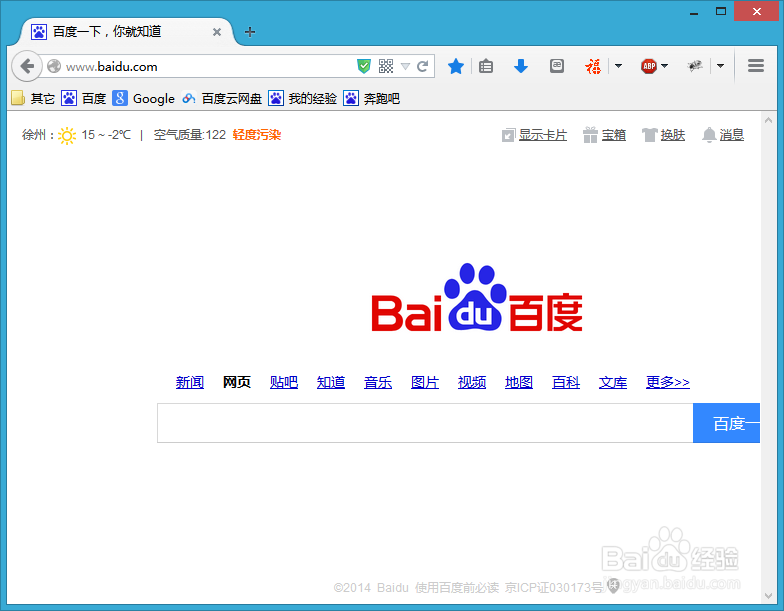
Task: Click the 京ICP证030173号 footer link
Action: (554, 588)
